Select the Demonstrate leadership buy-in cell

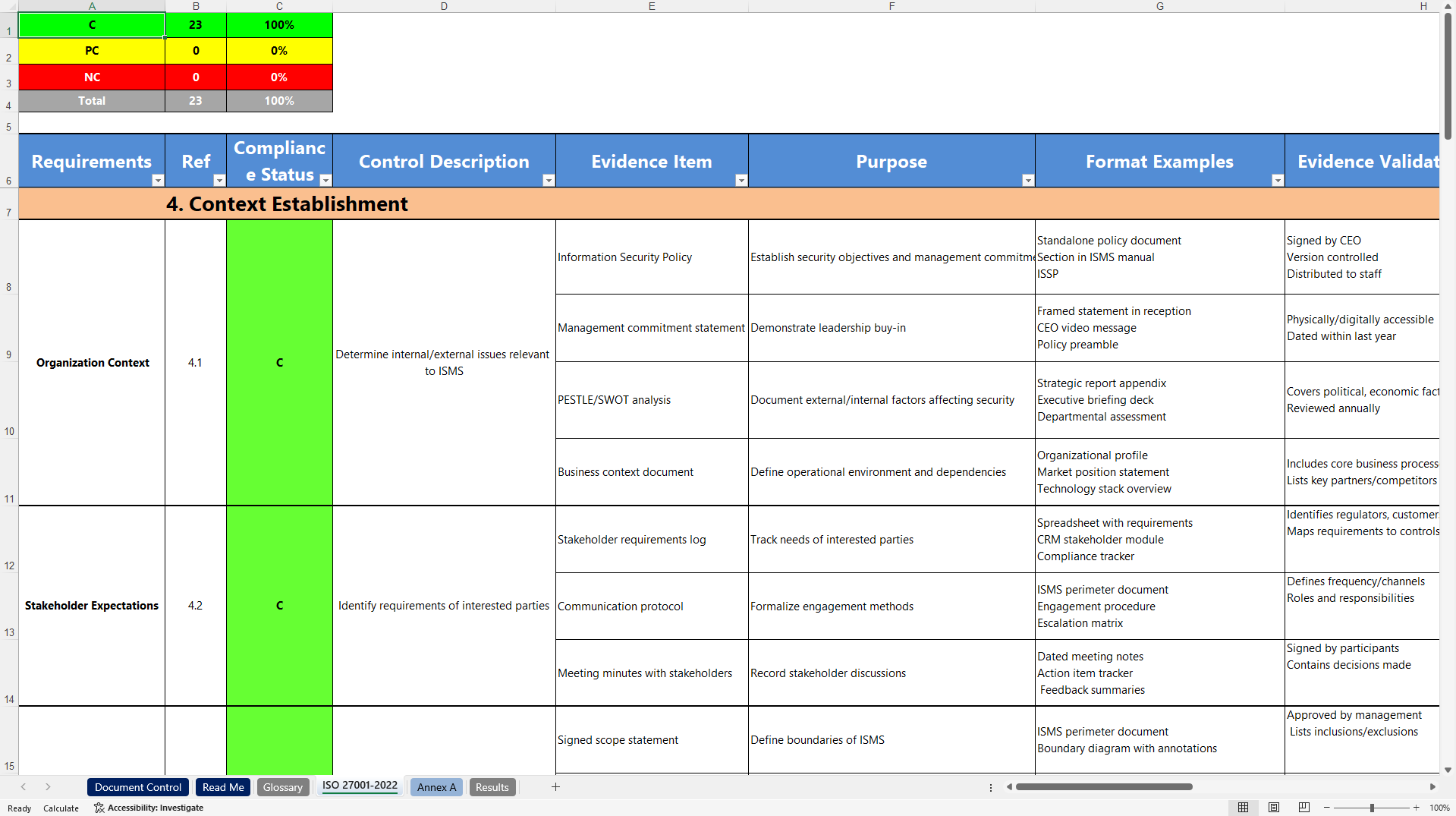pyautogui.click(x=892, y=328)
